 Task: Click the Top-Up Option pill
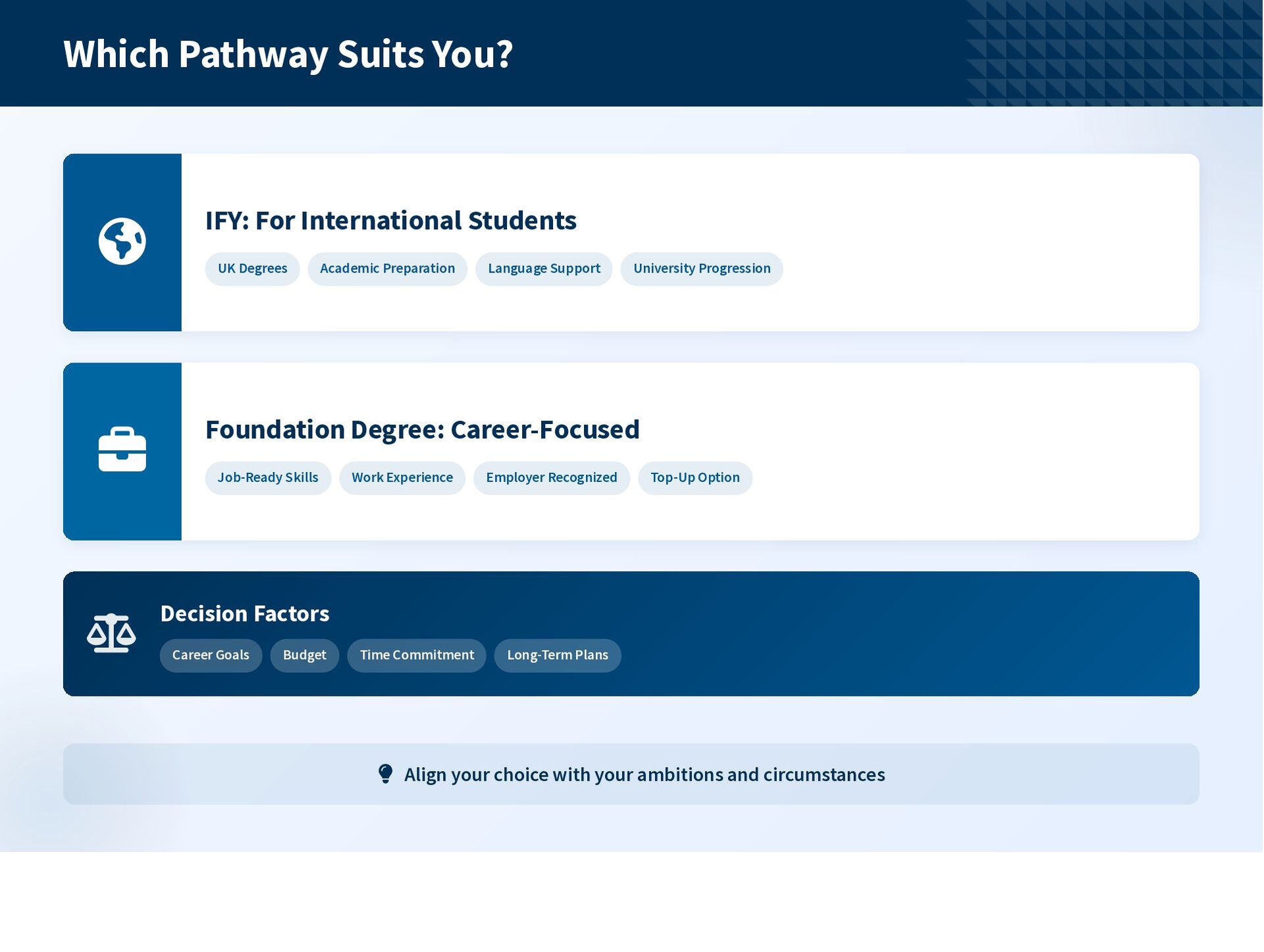click(x=695, y=478)
